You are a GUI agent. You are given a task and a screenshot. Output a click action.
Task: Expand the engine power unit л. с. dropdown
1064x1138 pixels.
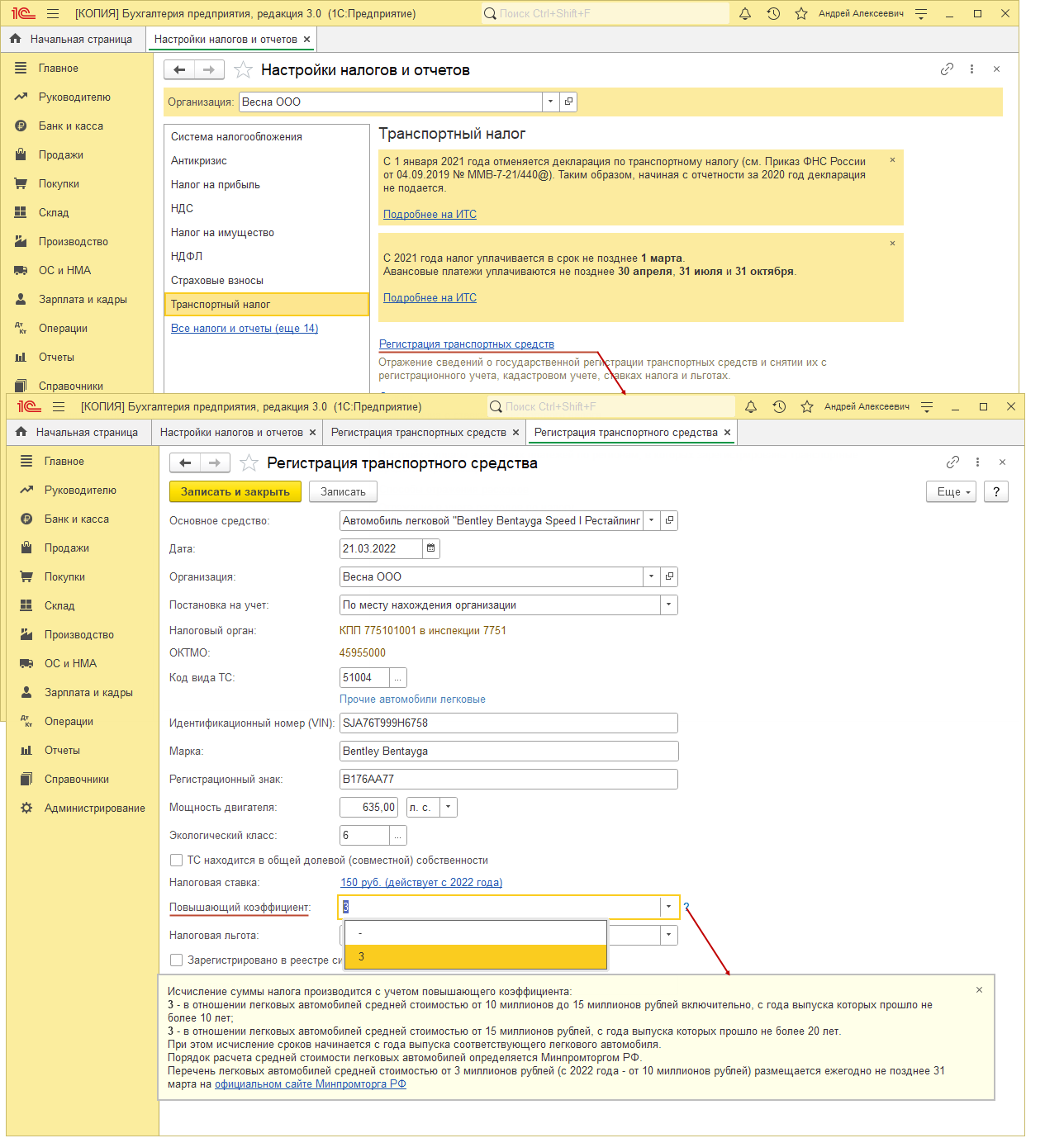(x=449, y=807)
